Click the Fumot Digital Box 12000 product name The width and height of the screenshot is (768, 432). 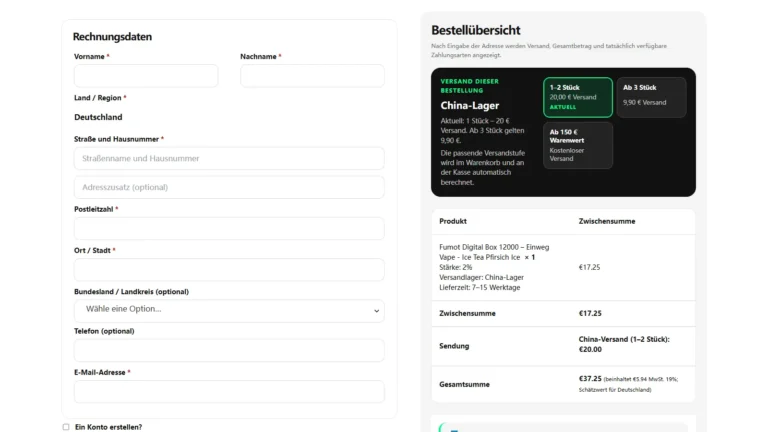494,252
